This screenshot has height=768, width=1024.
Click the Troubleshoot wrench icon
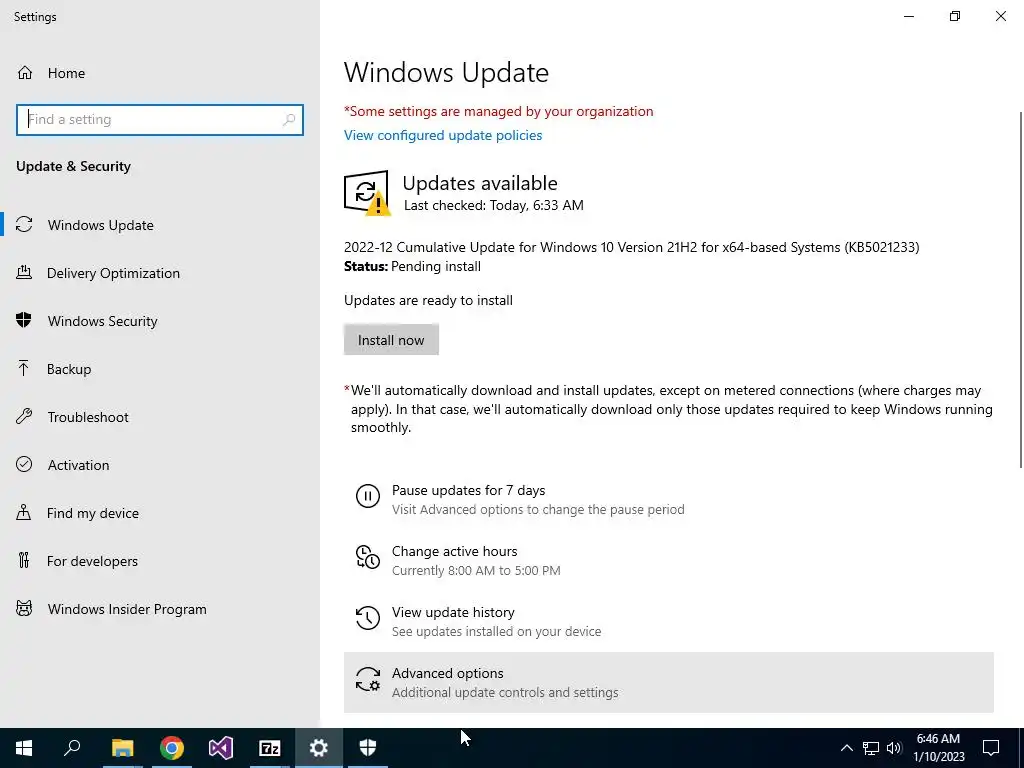(x=24, y=416)
